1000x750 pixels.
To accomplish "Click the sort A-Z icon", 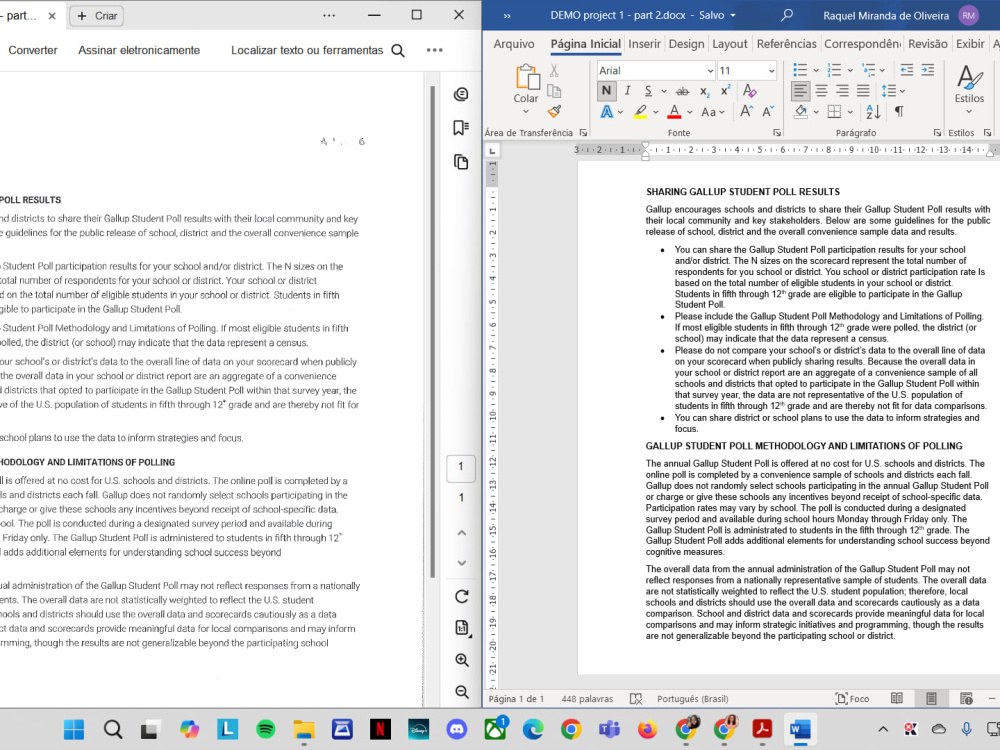I will click(873, 112).
